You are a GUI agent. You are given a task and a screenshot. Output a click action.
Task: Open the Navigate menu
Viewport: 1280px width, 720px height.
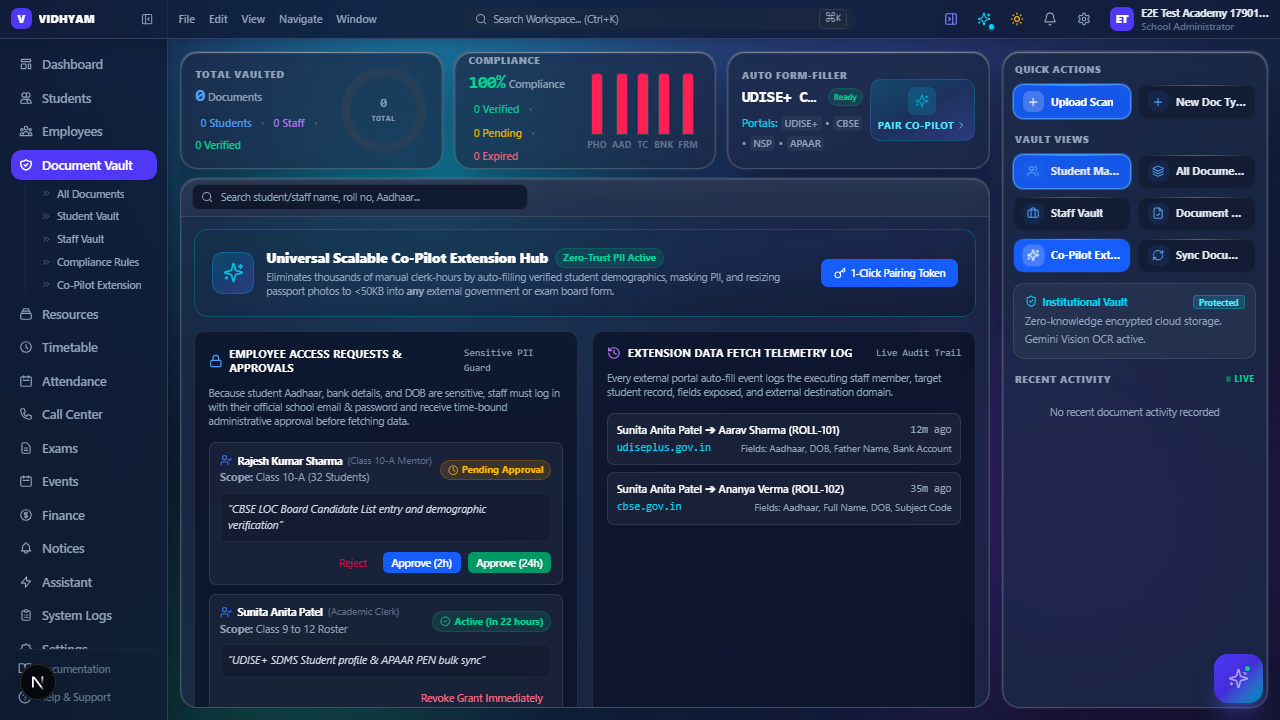301,19
